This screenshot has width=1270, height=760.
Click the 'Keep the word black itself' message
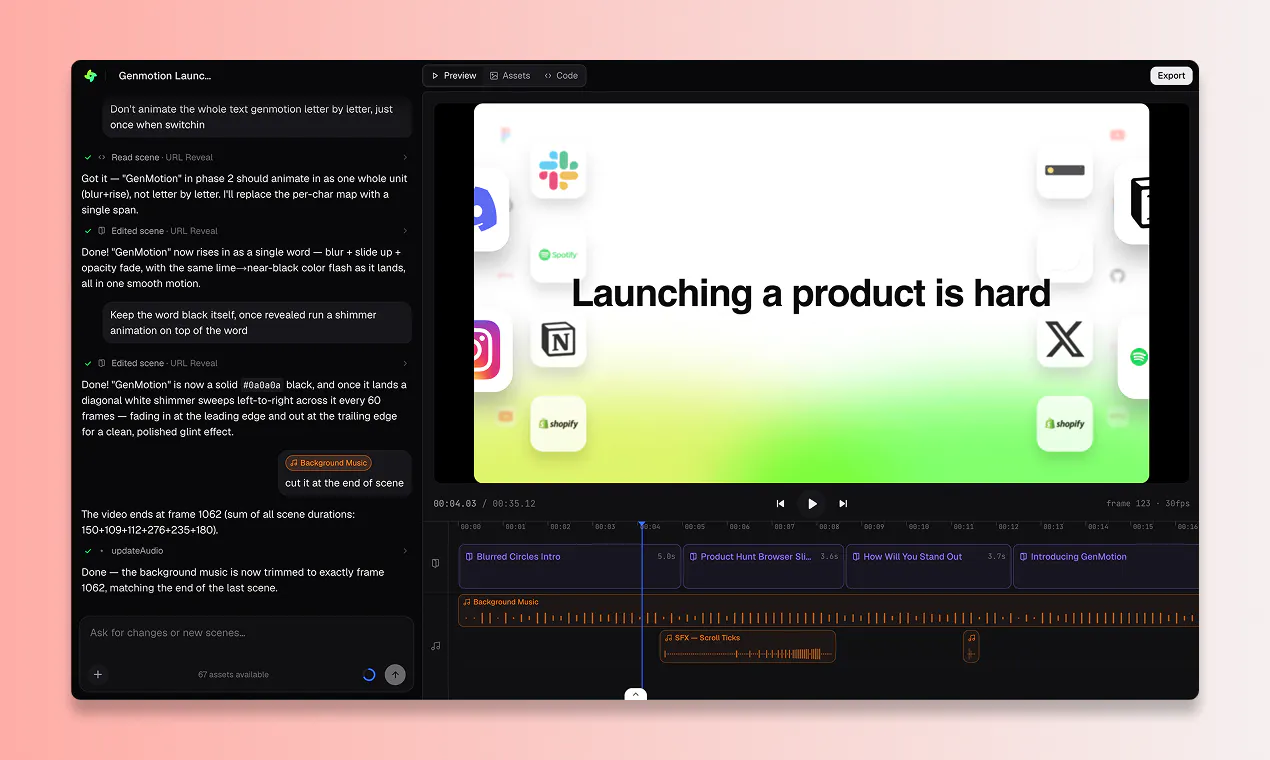coord(257,322)
